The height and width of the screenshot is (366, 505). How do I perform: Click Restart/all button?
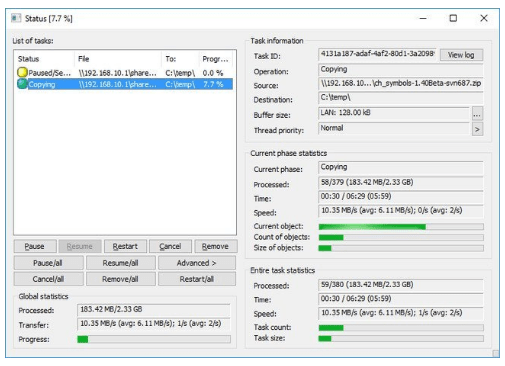pos(197,279)
